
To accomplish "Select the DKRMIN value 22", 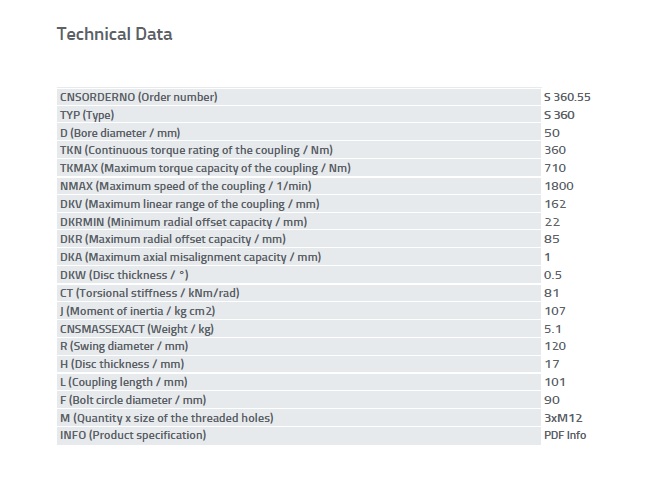I will click(552, 222).
